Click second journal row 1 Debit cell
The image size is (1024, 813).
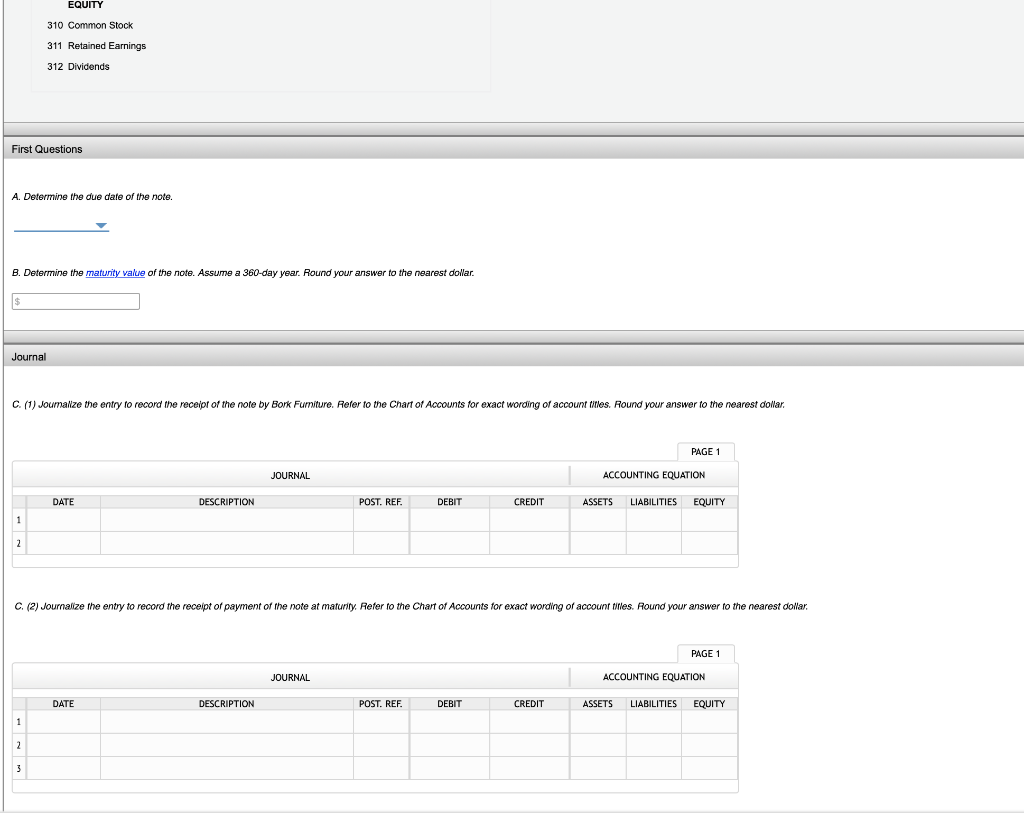pyautogui.click(x=449, y=722)
